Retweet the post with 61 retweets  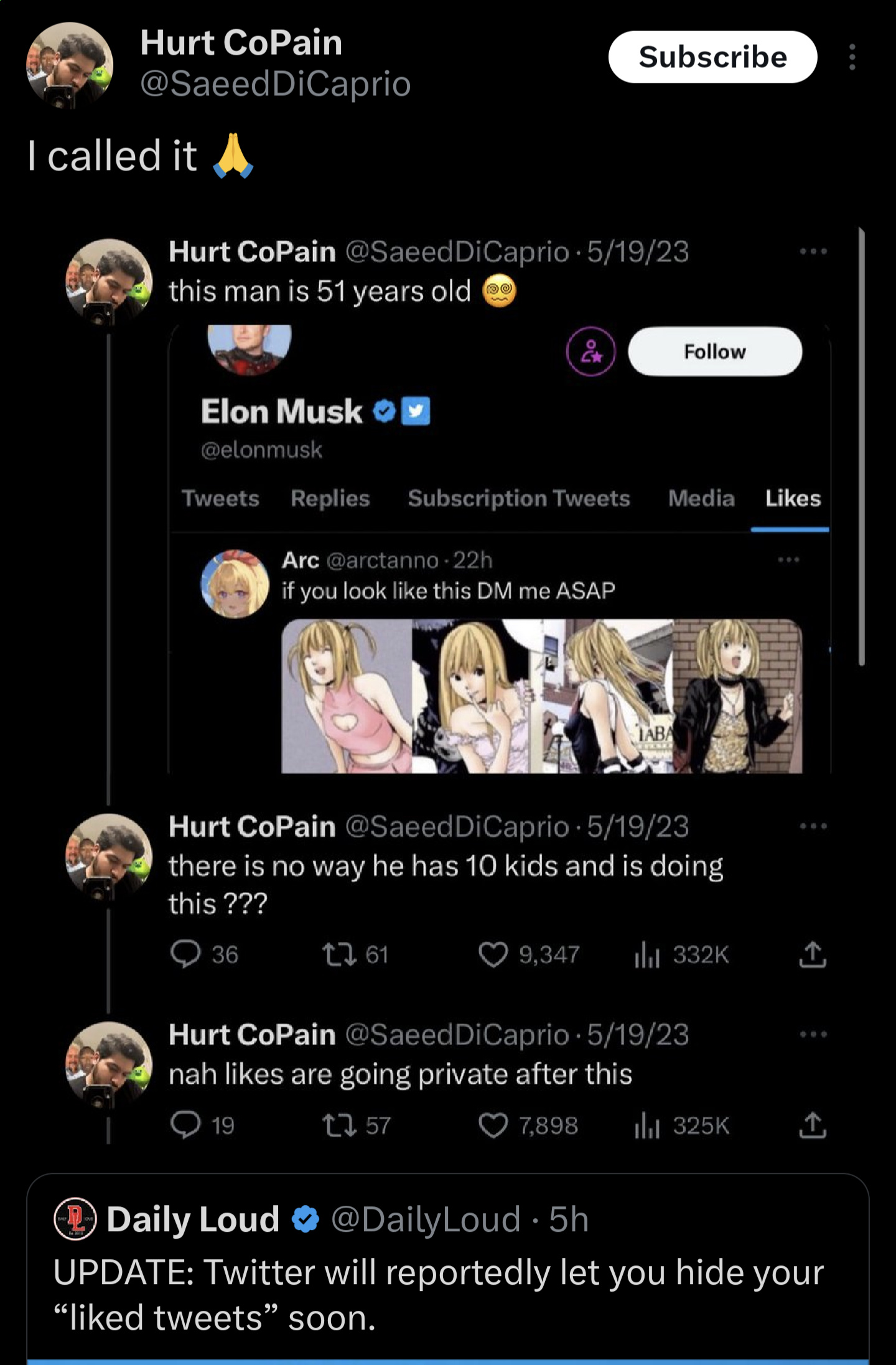tap(339, 954)
